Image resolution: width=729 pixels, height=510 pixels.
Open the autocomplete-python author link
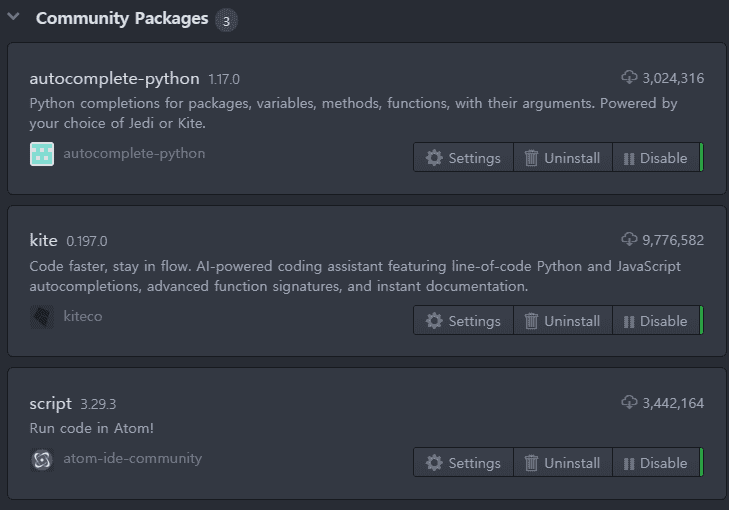click(x=134, y=153)
